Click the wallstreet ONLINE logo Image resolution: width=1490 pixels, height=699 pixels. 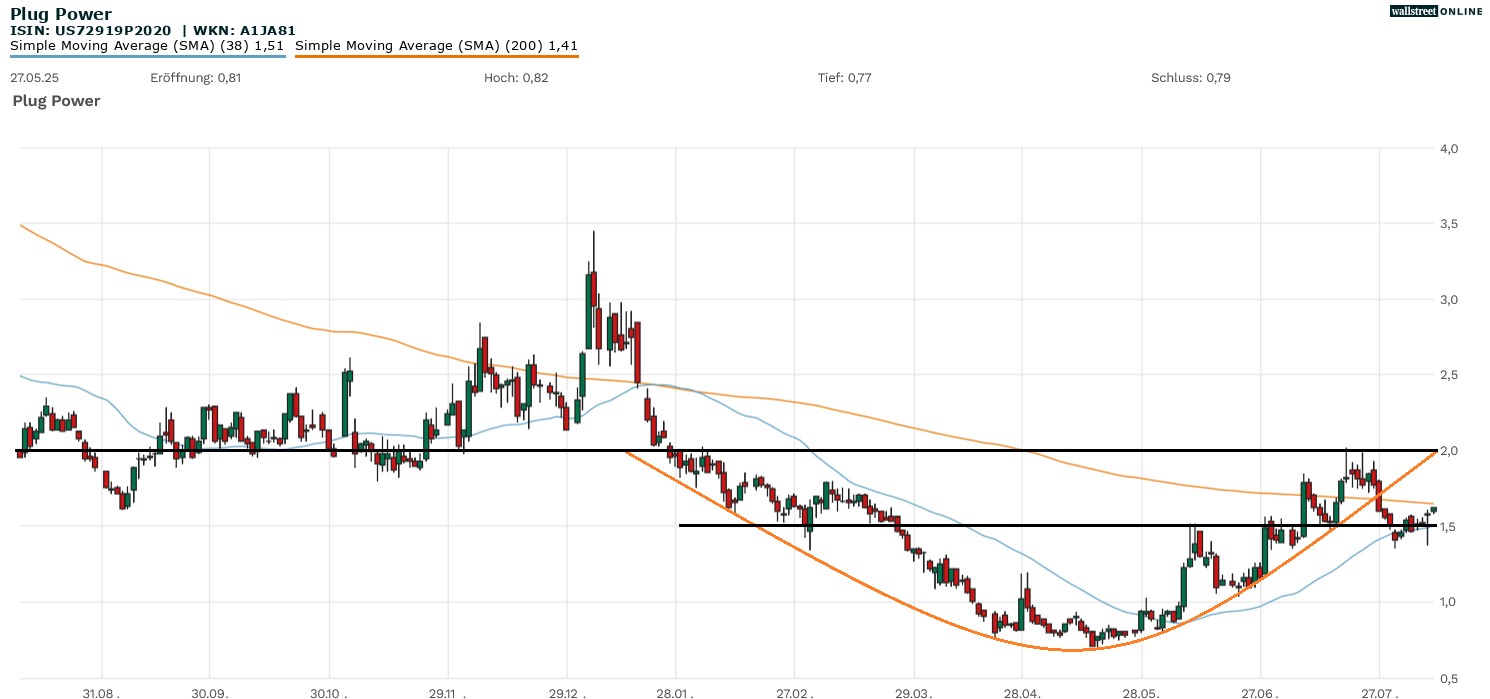1436,11
